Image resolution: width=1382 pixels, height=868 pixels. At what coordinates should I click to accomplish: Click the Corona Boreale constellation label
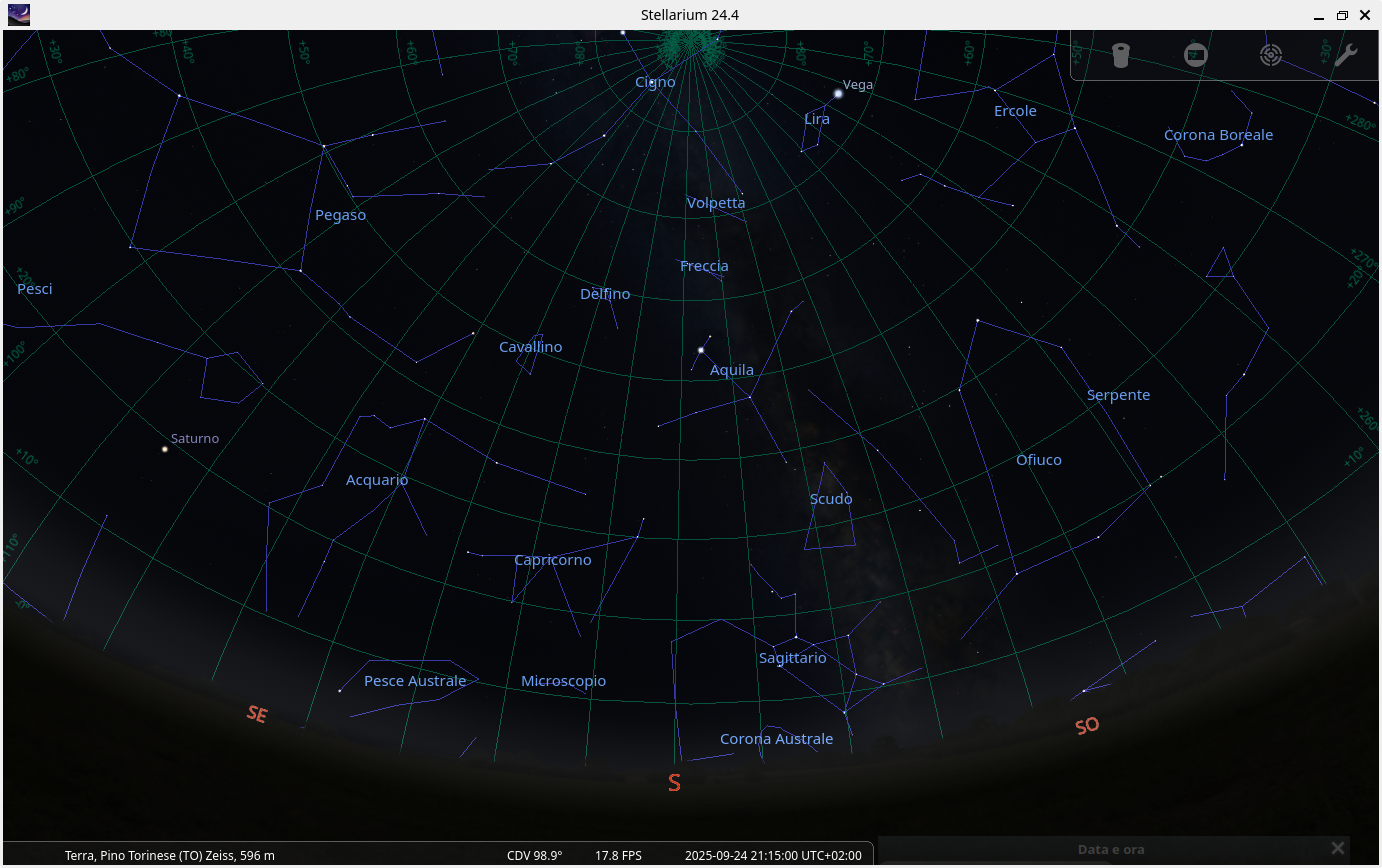click(1218, 134)
